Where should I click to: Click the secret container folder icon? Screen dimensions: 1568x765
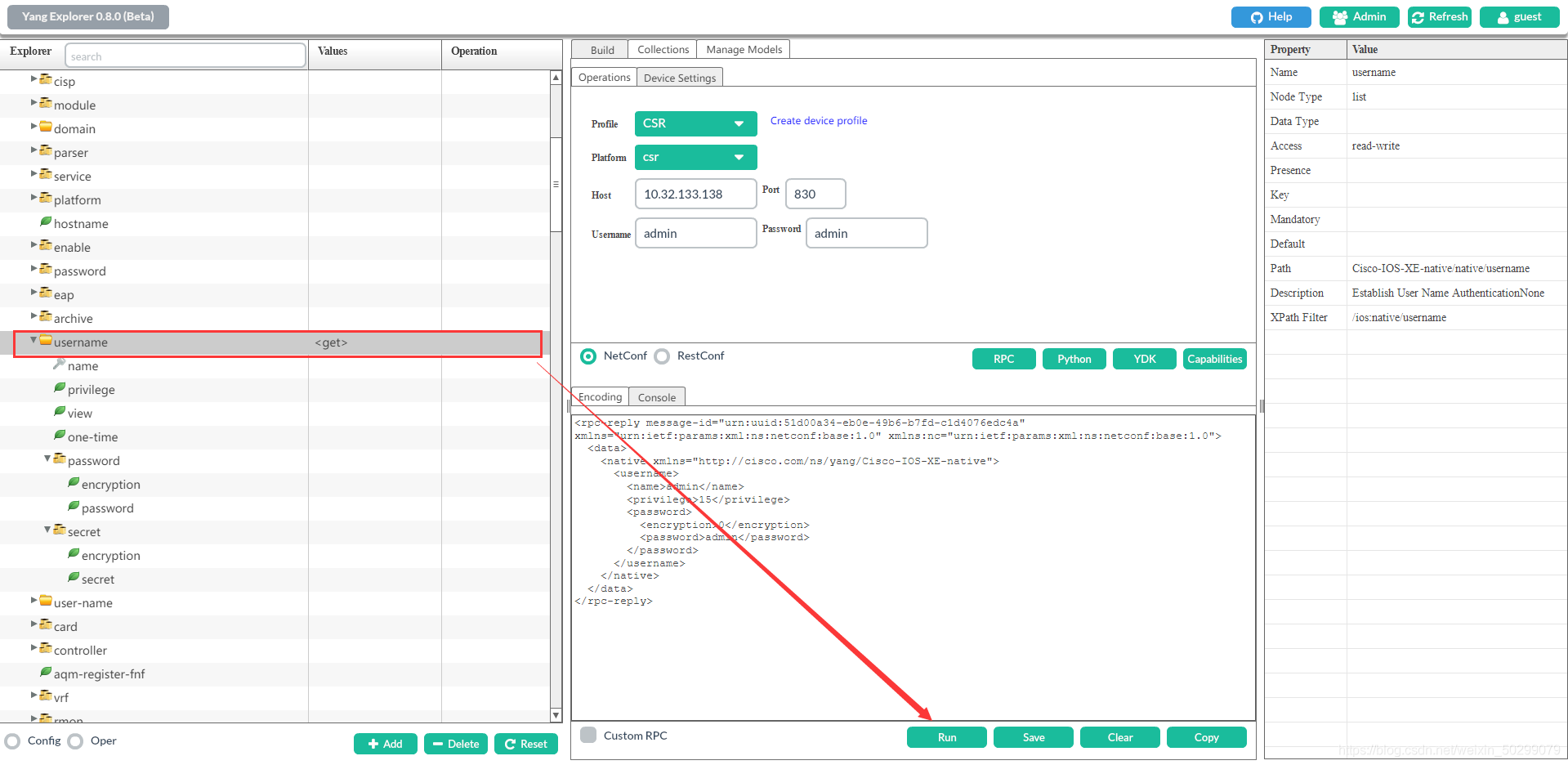pyautogui.click(x=60, y=530)
